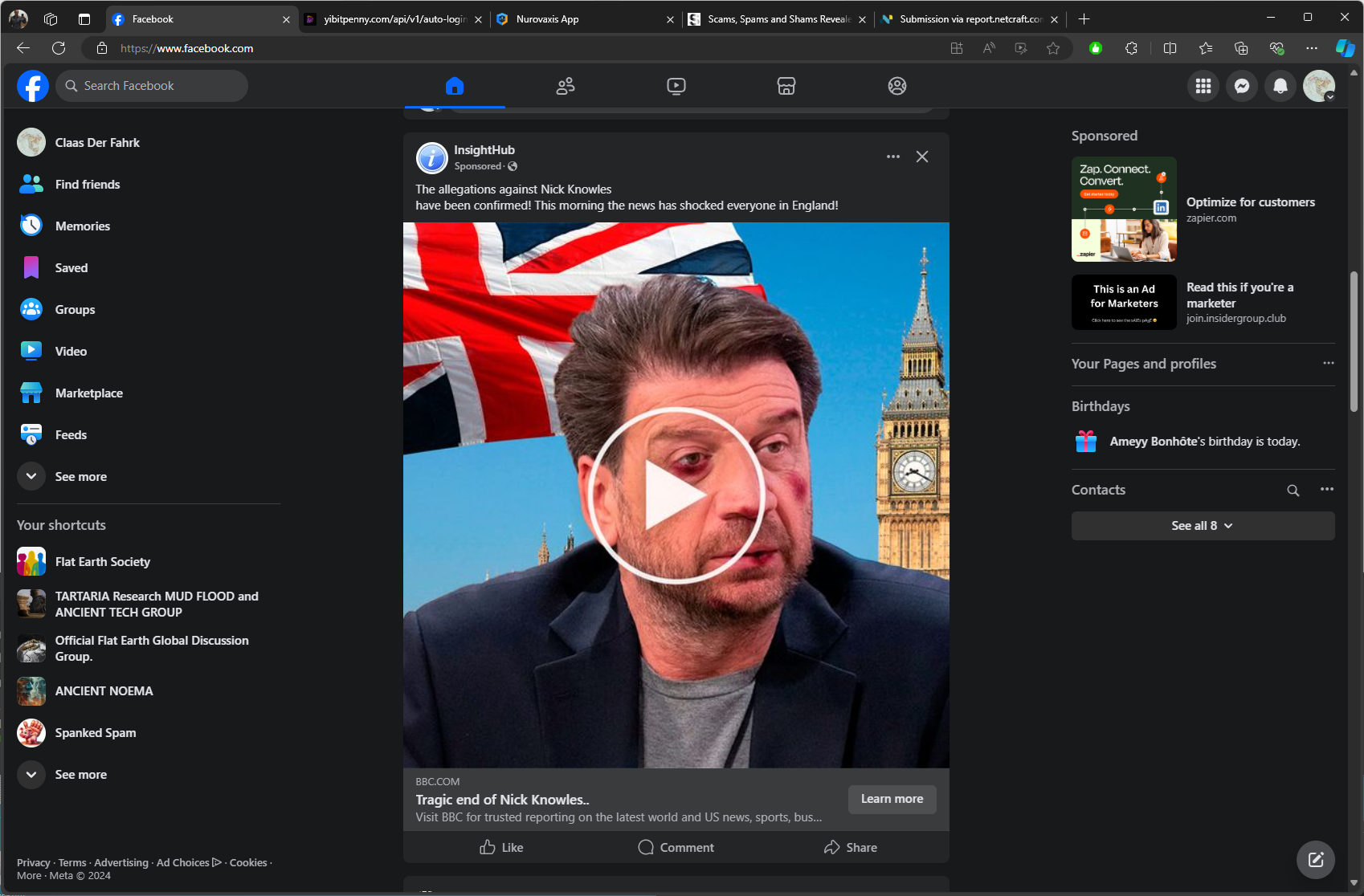This screenshot has width=1364, height=896.
Task: Open the Menu grid icon
Action: pos(1203,86)
